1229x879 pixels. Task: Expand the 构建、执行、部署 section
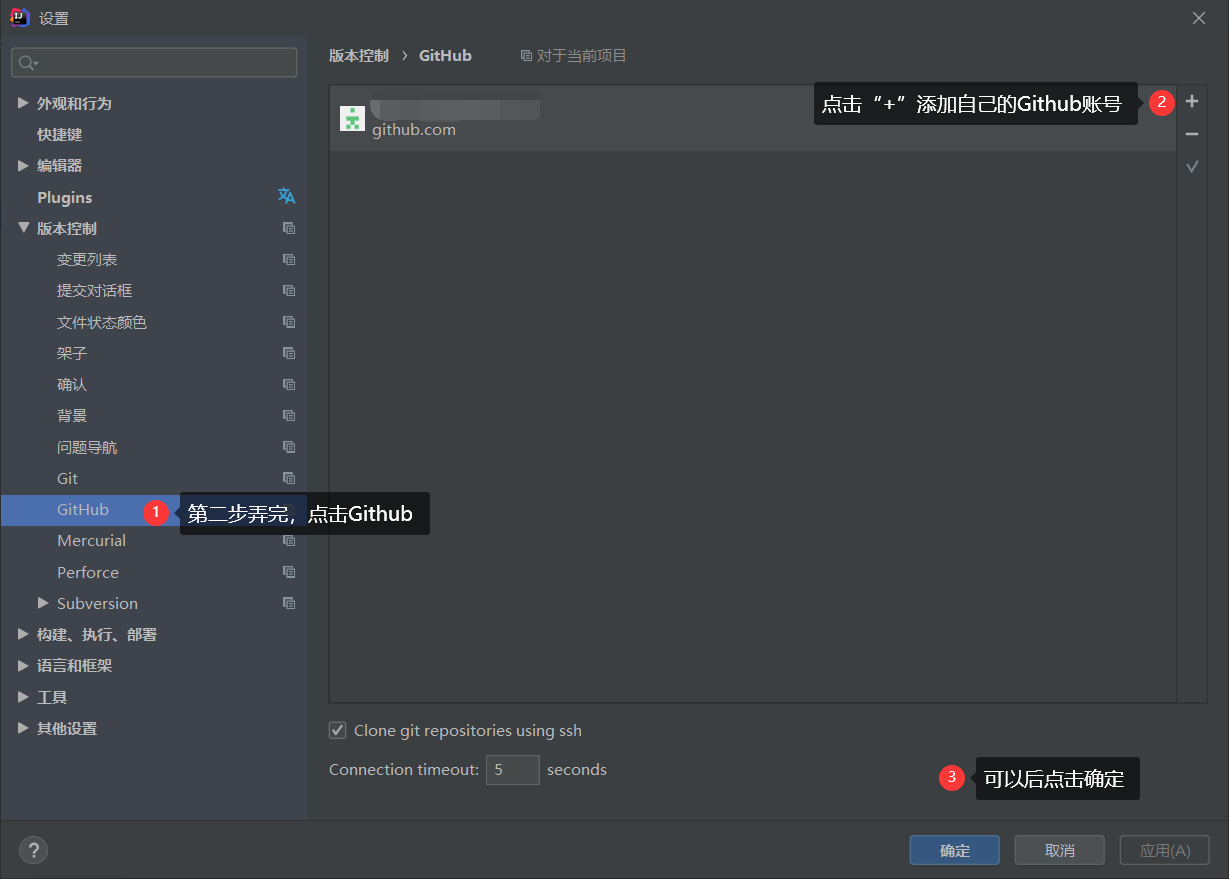click(23, 634)
